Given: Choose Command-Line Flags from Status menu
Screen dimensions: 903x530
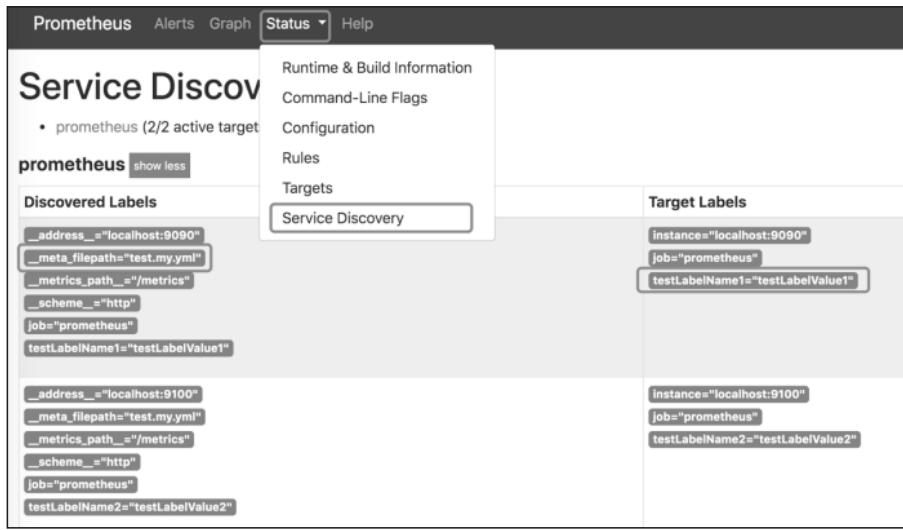Looking at the screenshot, I should 354,98.
